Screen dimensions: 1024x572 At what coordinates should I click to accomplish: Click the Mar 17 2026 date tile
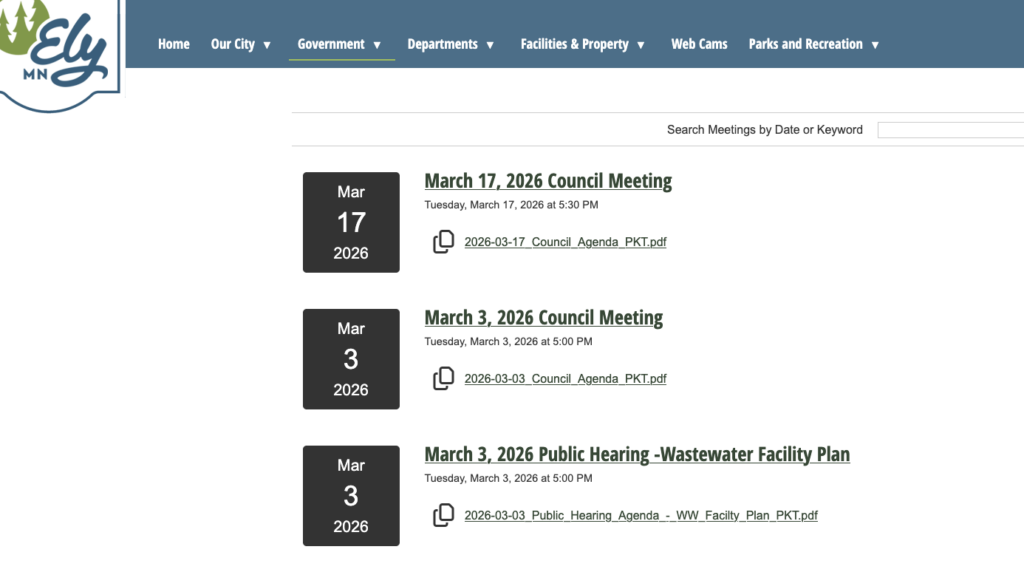click(x=351, y=222)
